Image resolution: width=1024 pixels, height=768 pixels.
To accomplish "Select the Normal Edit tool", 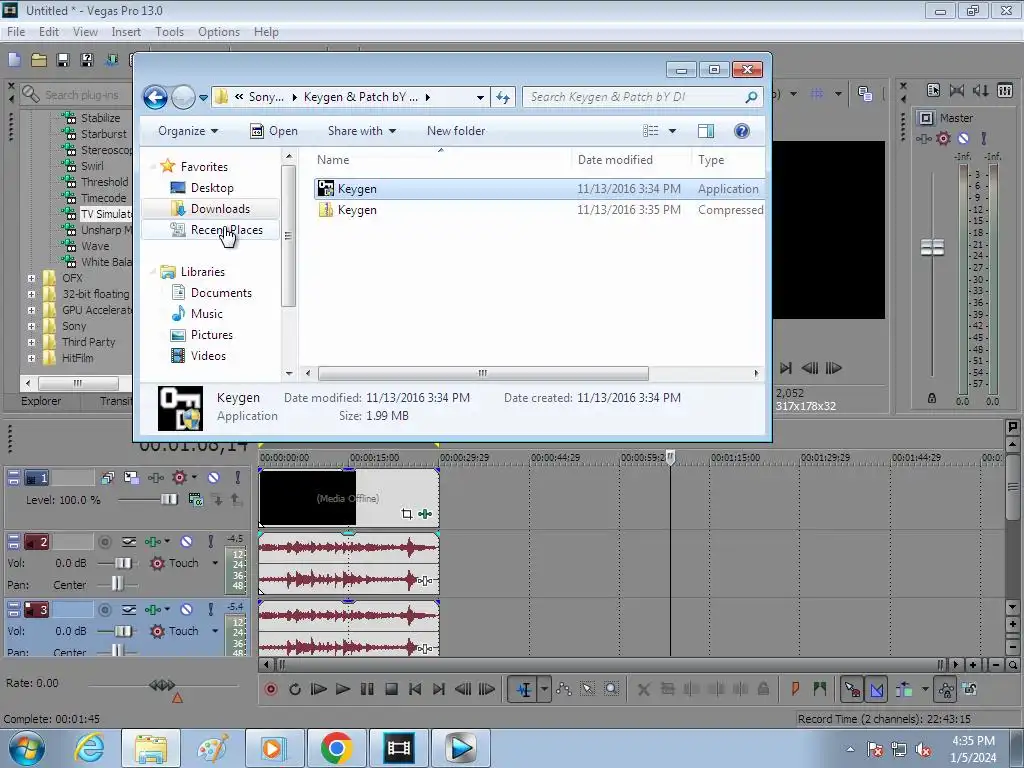I will [524, 689].
